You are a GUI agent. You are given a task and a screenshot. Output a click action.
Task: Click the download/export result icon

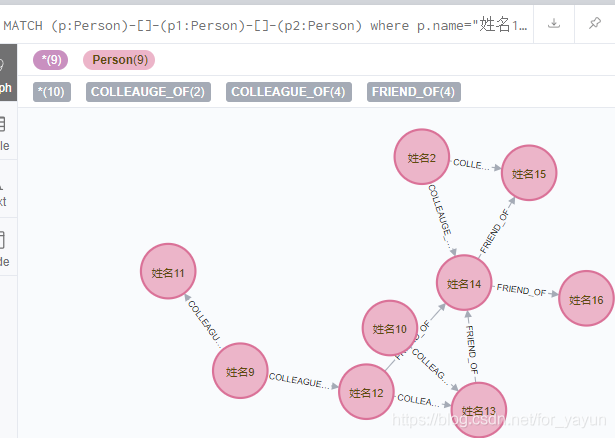click(x=554, y=24)
